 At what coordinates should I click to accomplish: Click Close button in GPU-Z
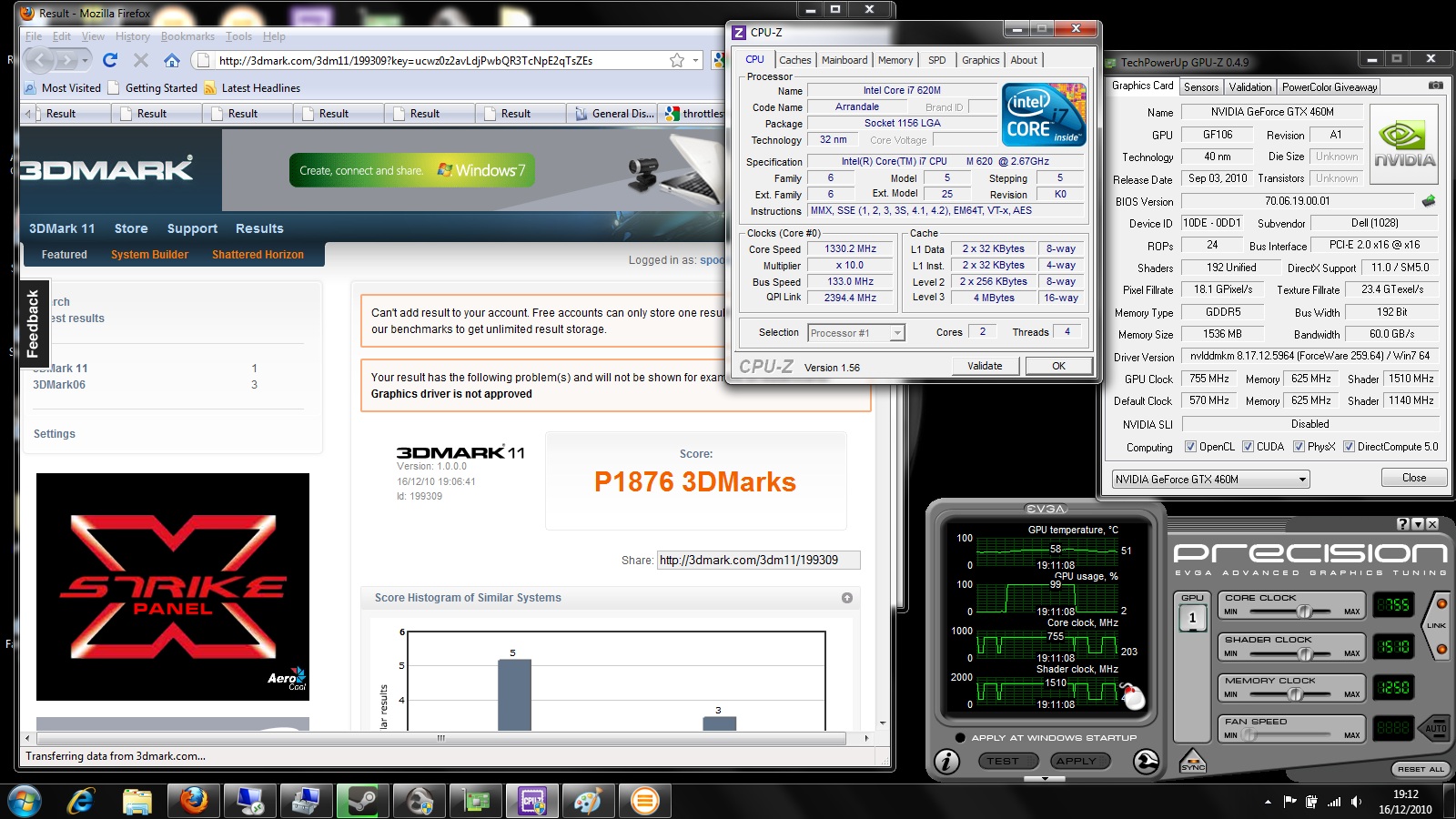tap(1414, 478)
